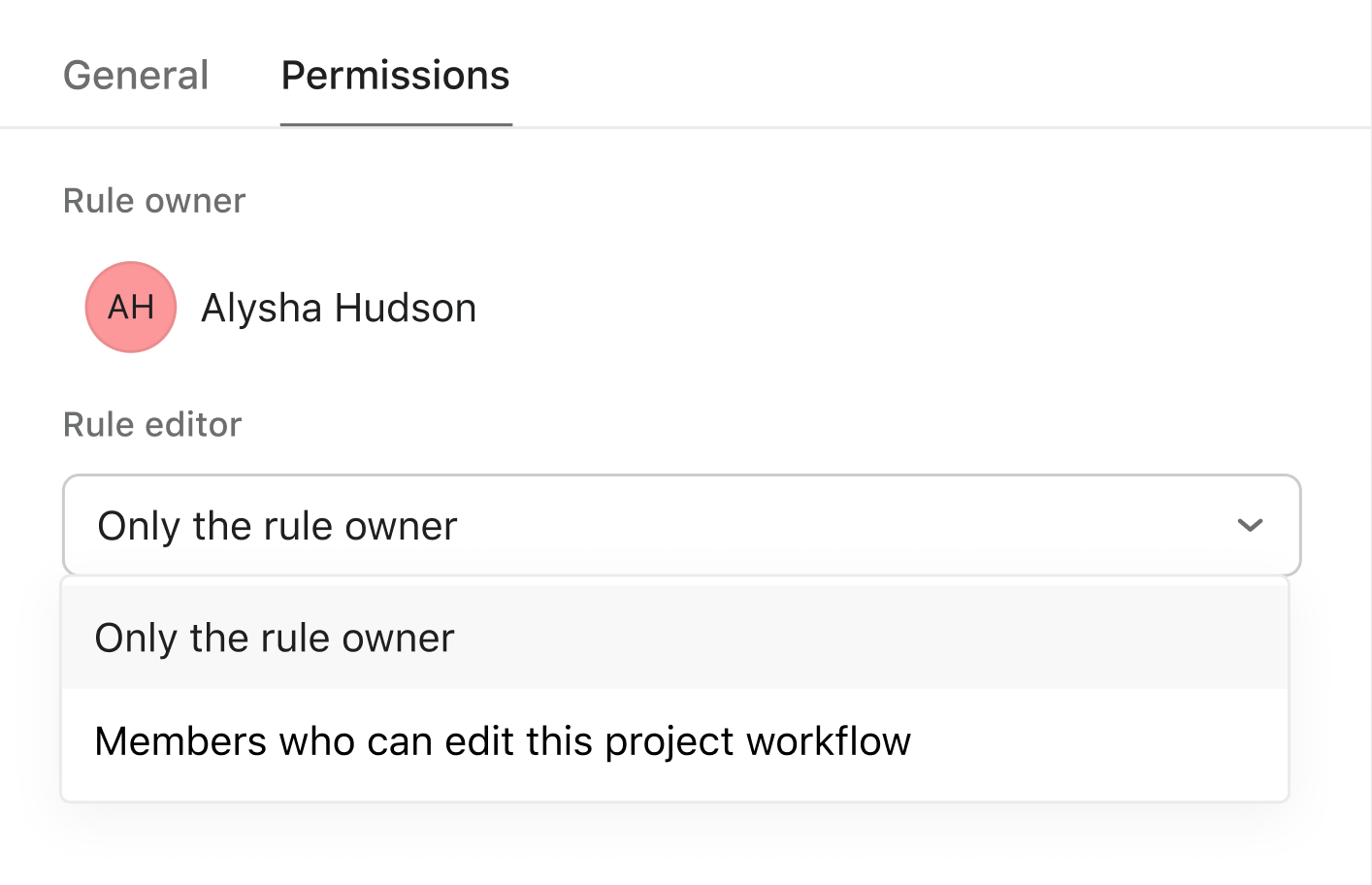Viewport: 1372px width, 885px height.
Task: Click the empty middle of the Rule editor select box
Action: point(825,526)
